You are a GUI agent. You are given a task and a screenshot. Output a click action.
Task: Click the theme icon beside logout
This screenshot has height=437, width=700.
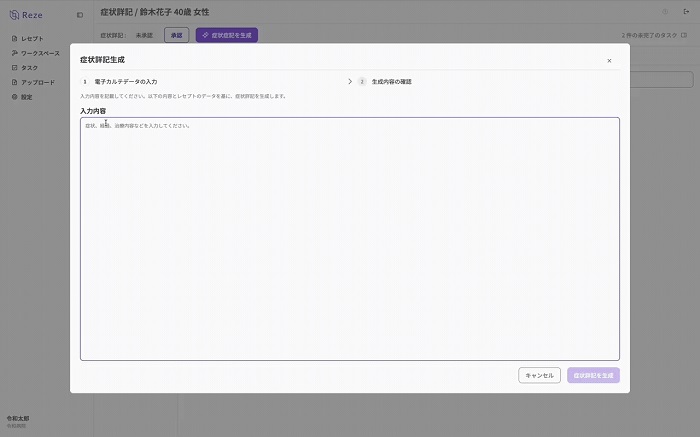coord(665,11)
